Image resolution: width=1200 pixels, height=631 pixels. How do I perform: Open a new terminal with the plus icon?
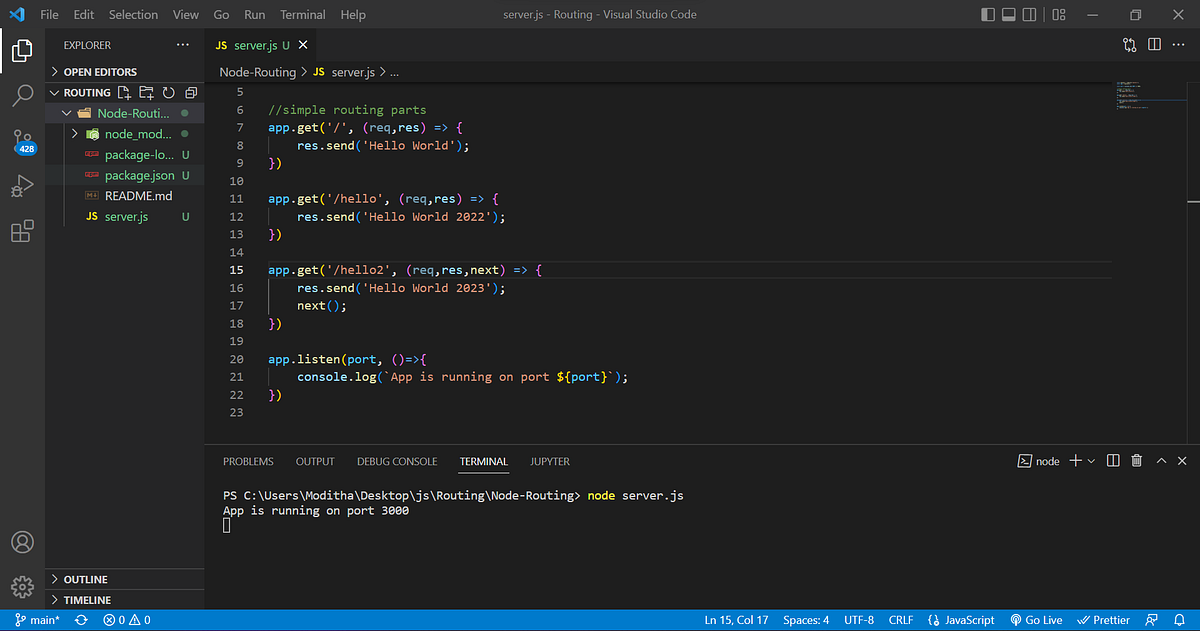coord(1077,461)
